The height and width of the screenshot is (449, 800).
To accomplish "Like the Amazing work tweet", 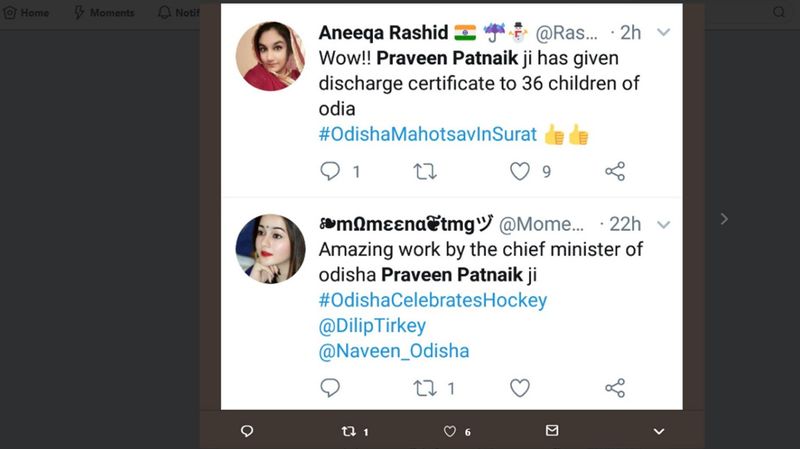I will click(x=520, y=388).
